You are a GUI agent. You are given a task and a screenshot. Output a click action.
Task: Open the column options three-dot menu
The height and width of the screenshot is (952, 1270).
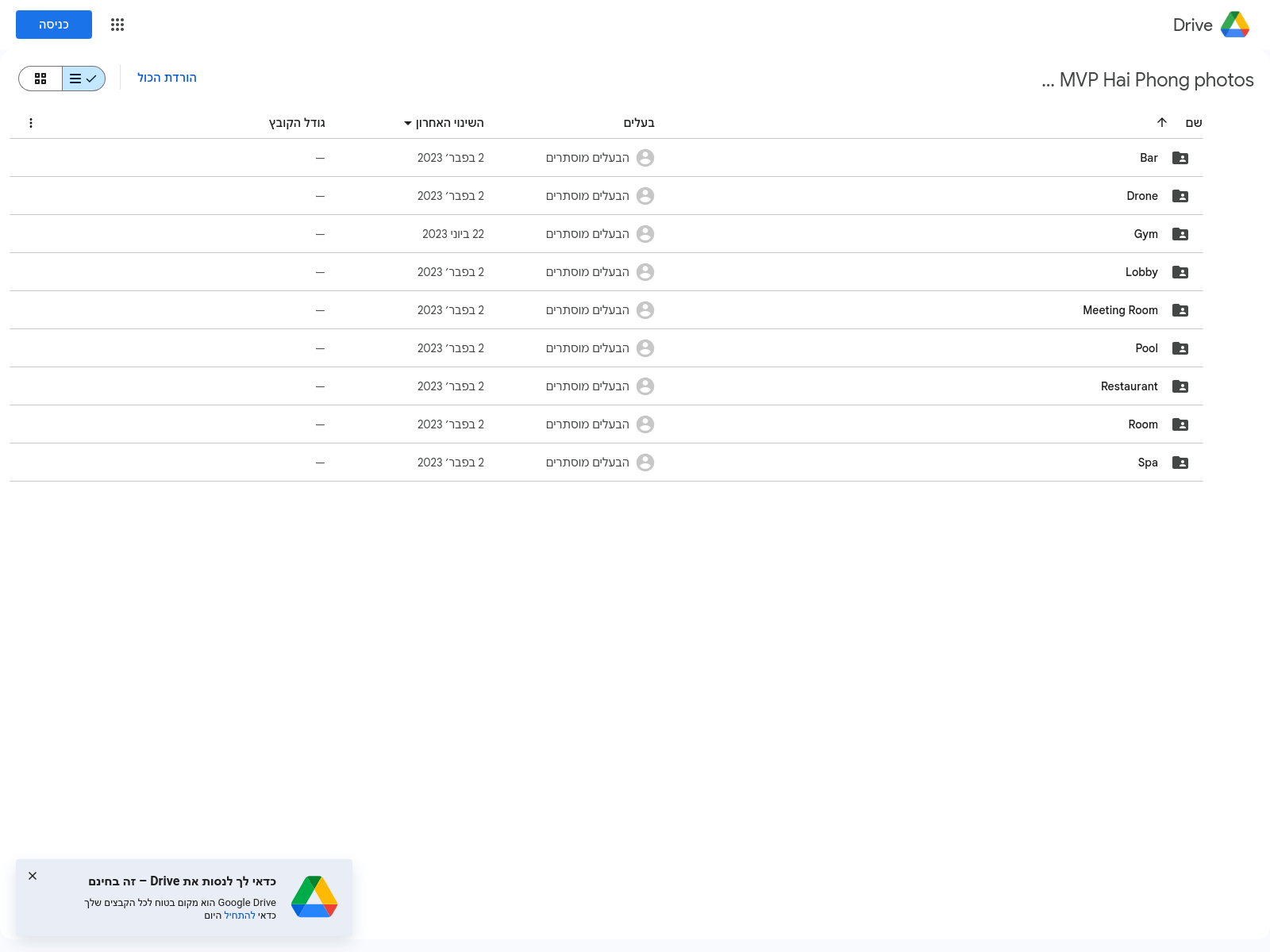[31, 123]
